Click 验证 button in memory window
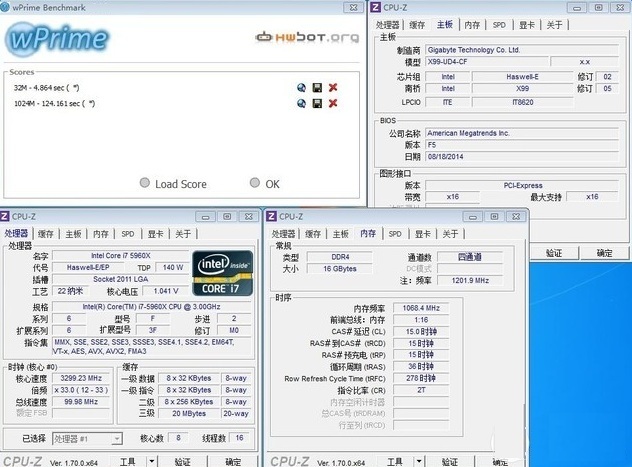The width and height of the screenshot is (632, 467). click(x=450, y=461)
